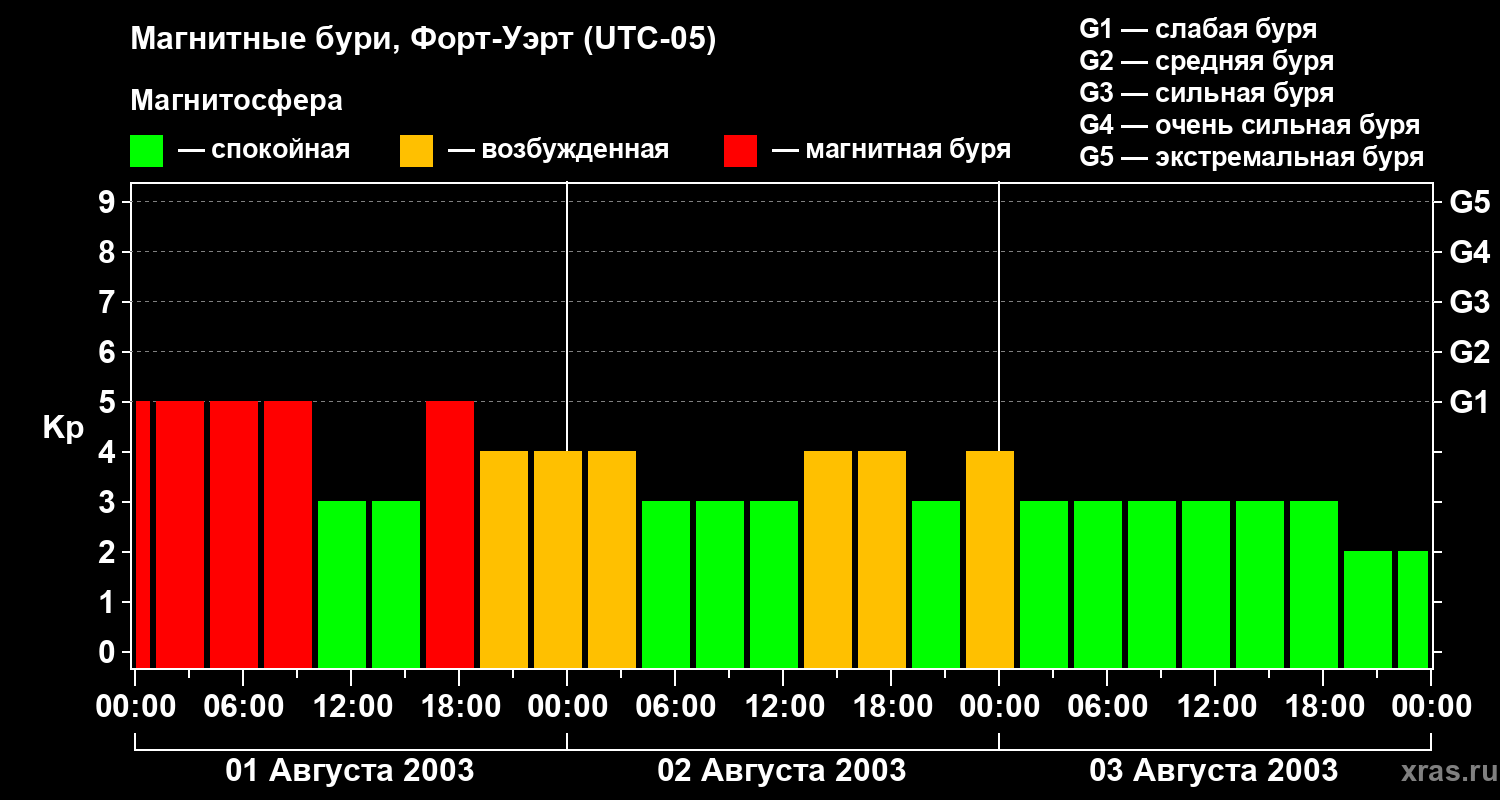Click the orange 'возбужденная' legend swatch
The height and width of the screenshot is (800, 1500).
click(416, 151)
